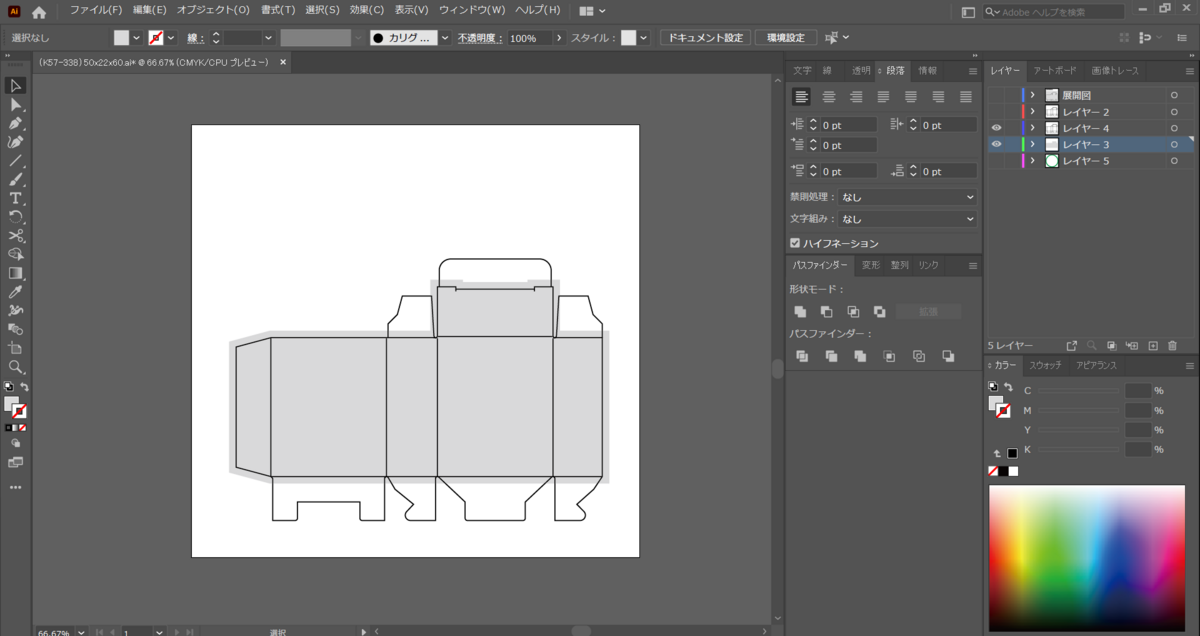The image size is (1200, 636).
Task: Click the Unite shape mode icon
Action: [x=801, y=312]
